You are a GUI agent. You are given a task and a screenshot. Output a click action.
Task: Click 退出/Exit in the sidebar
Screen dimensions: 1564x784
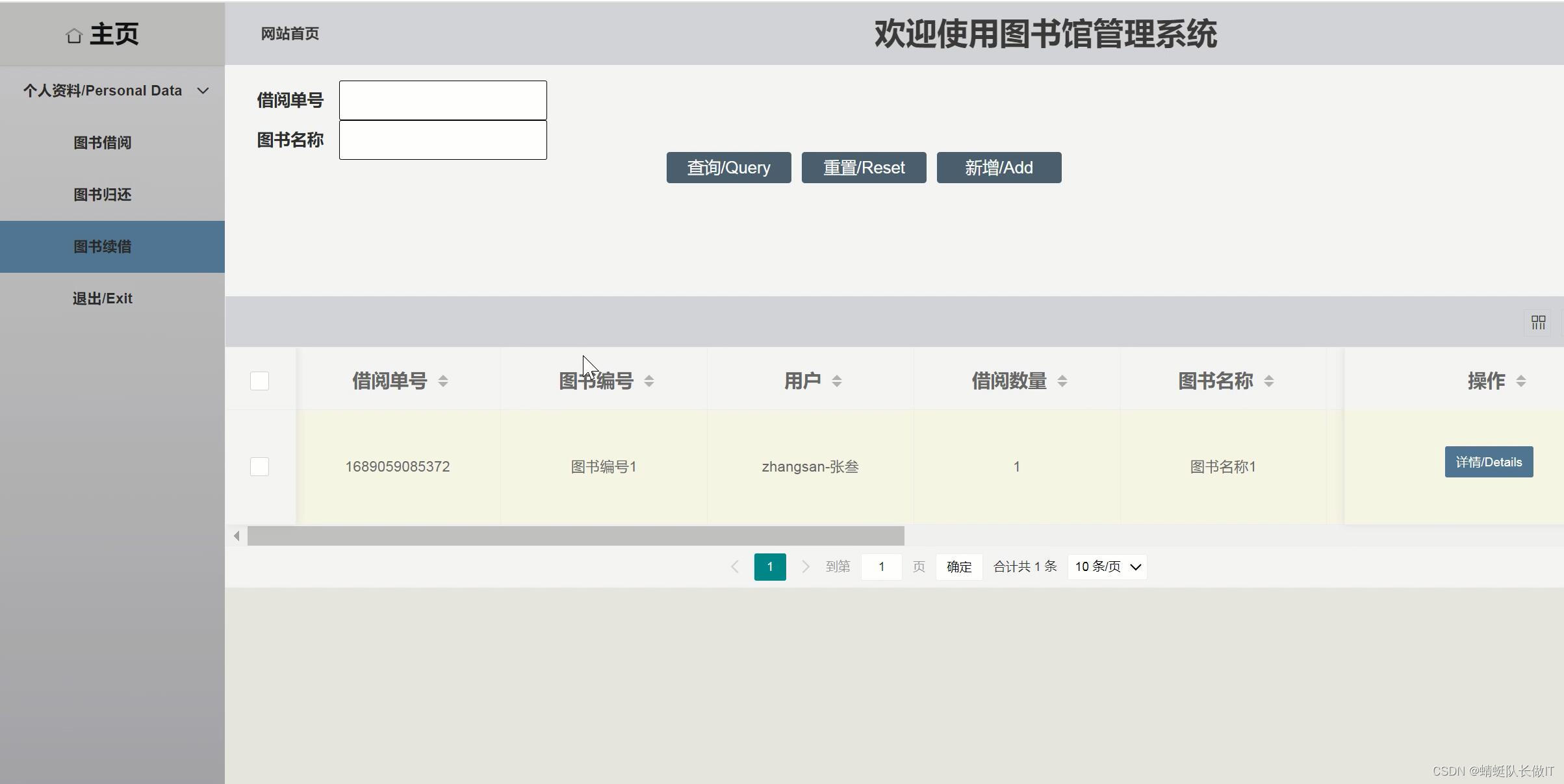103,299
